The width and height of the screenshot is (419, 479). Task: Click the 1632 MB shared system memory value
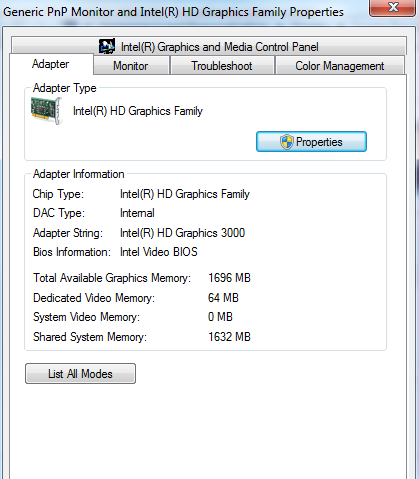click(x=229, y=337)
